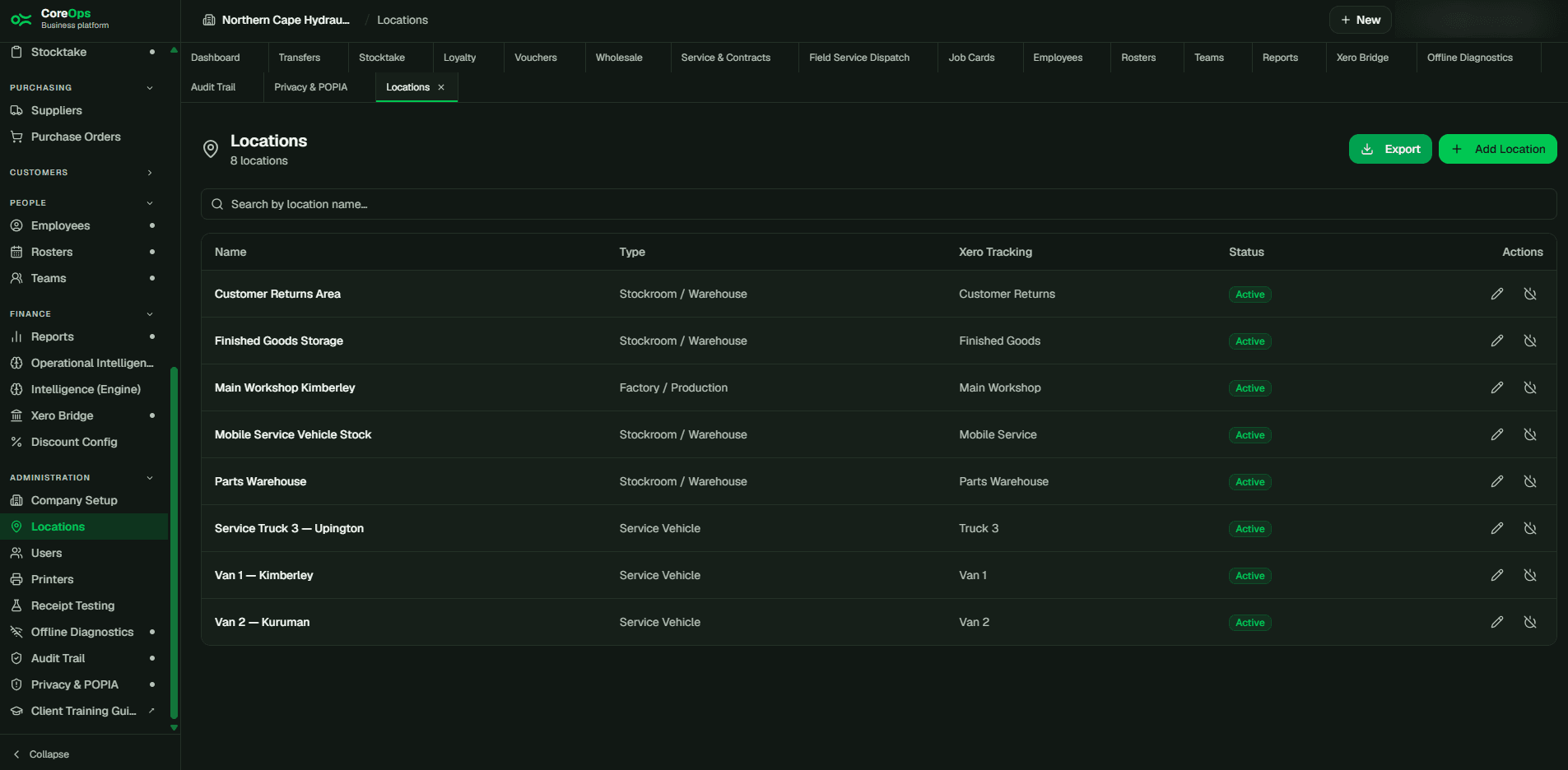This screenshot has height=770, width=1568.
Task: Click the search magnifier icon
Action: coord(217,204)
